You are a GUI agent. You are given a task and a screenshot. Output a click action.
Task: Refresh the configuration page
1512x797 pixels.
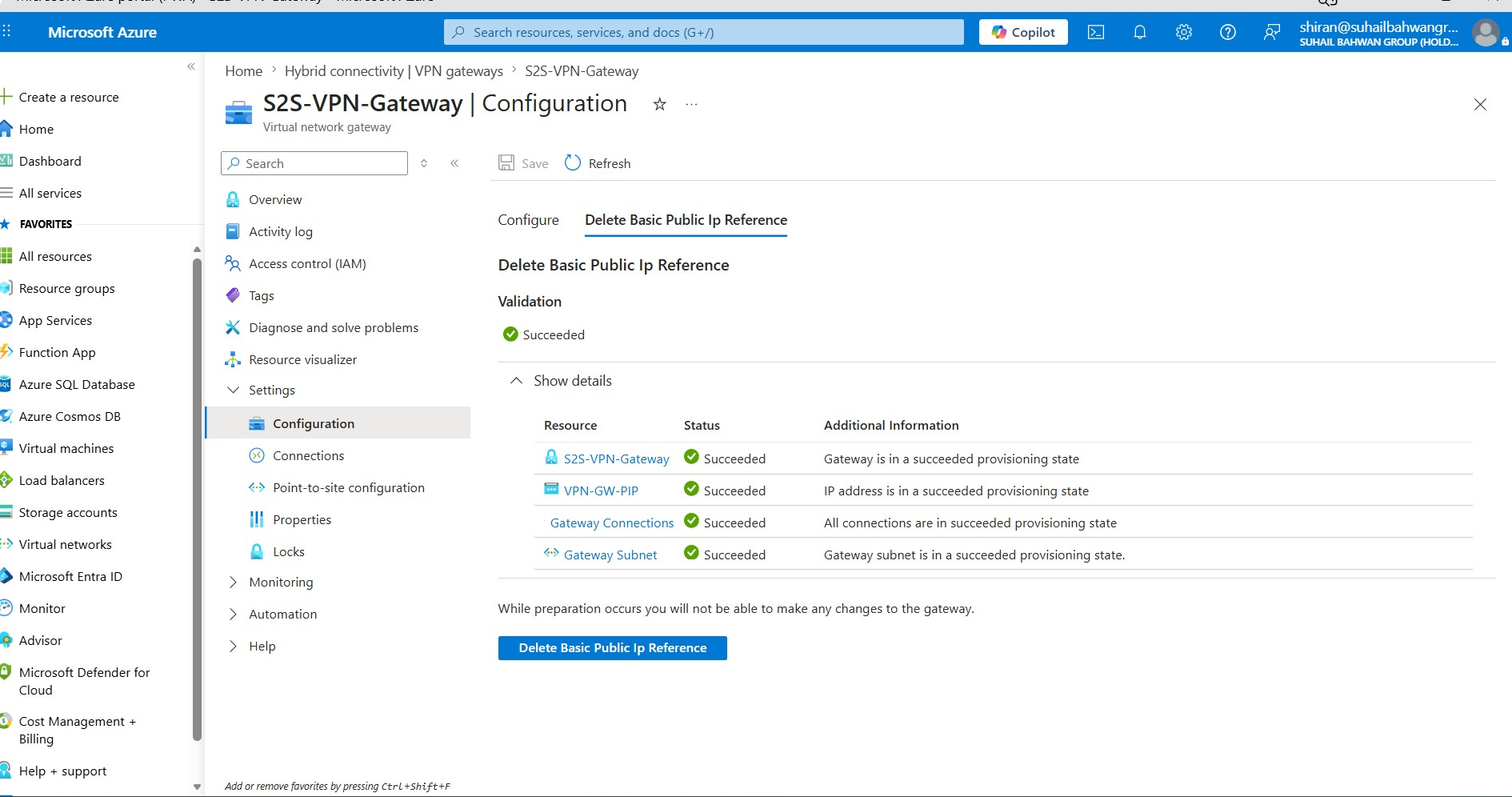click(x=598, y=163)
